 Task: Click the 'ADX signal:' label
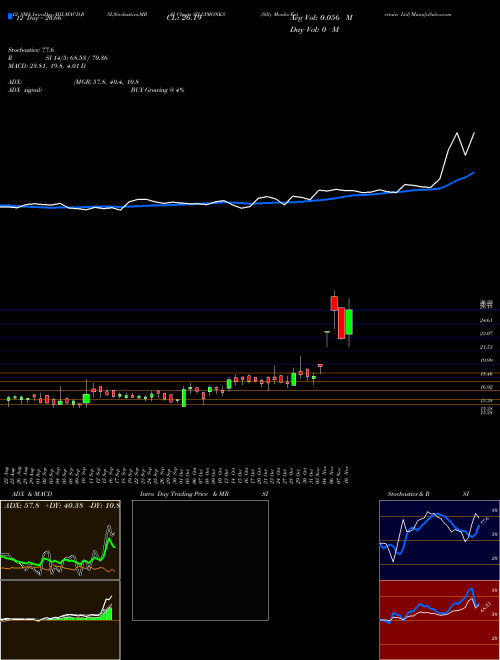25,90
